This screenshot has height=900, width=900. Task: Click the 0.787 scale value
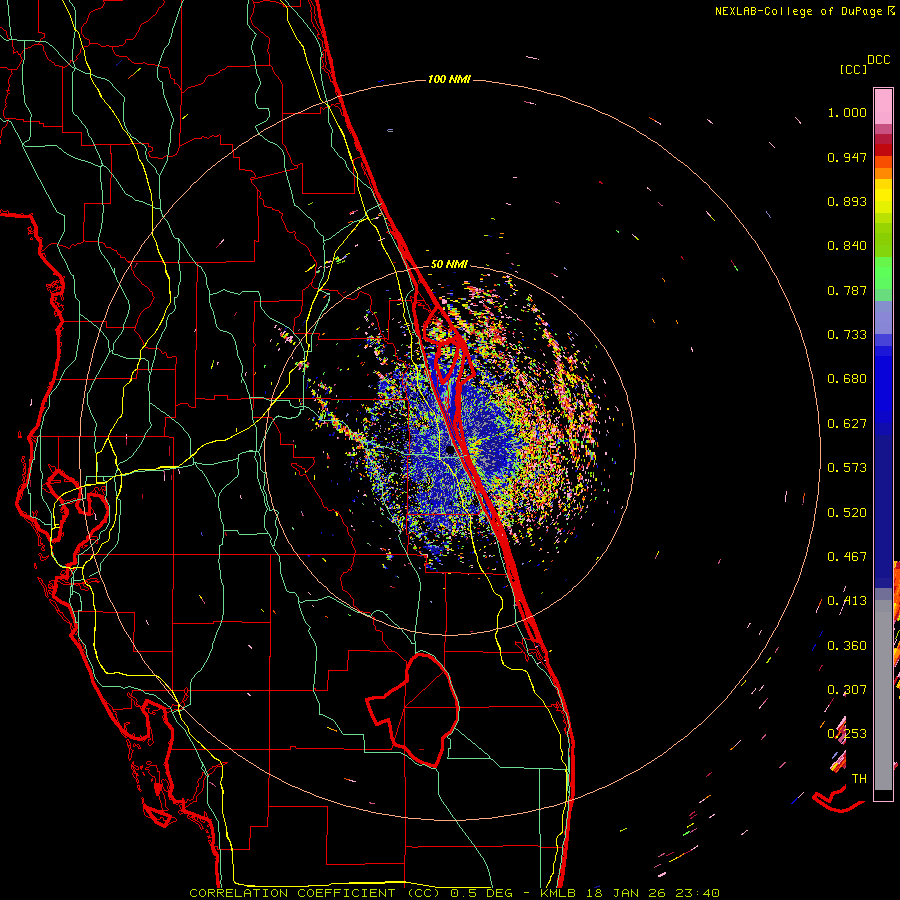click(847, 290)
